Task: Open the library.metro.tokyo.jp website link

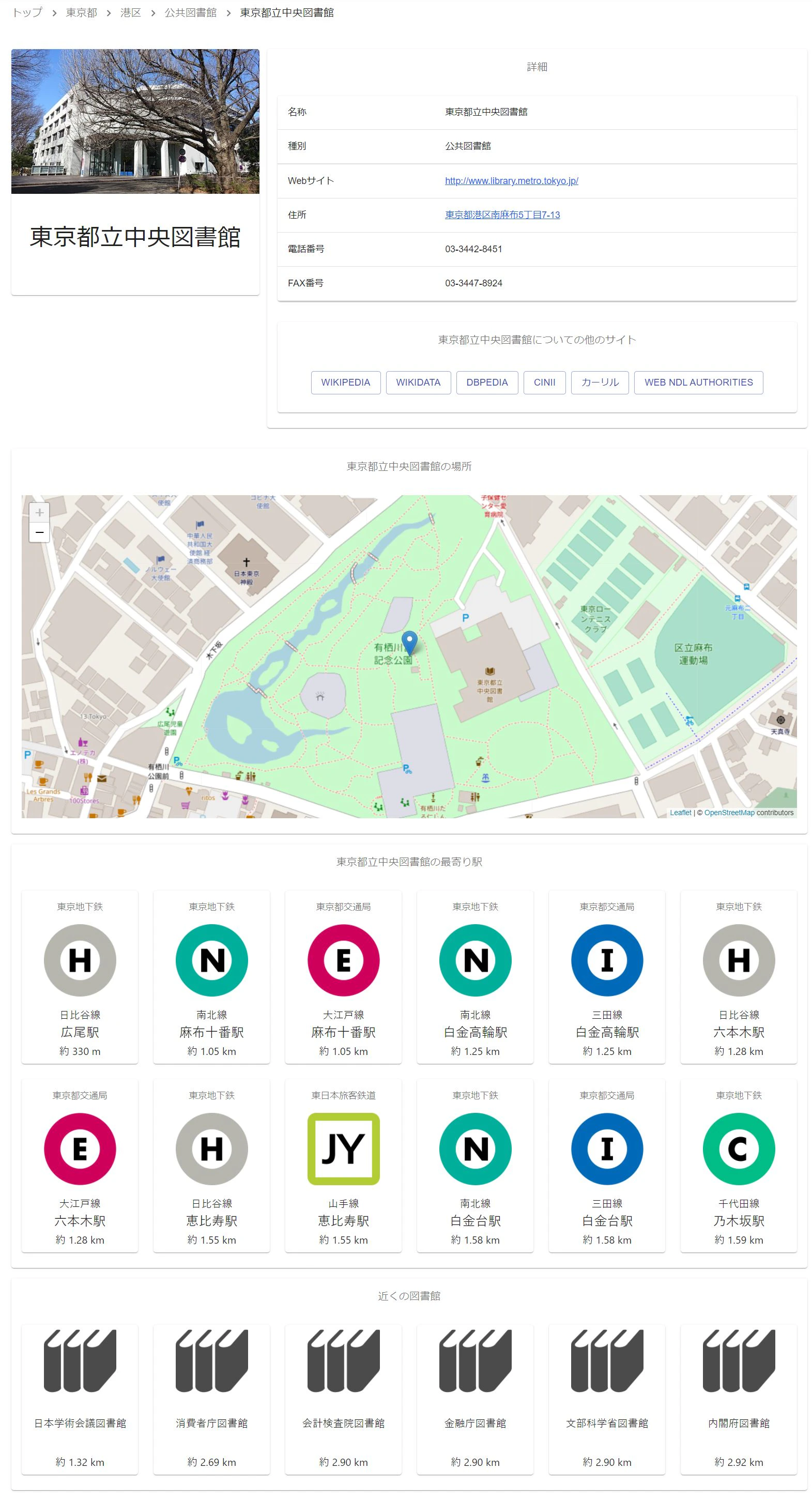Action: [x=512, y=180]
